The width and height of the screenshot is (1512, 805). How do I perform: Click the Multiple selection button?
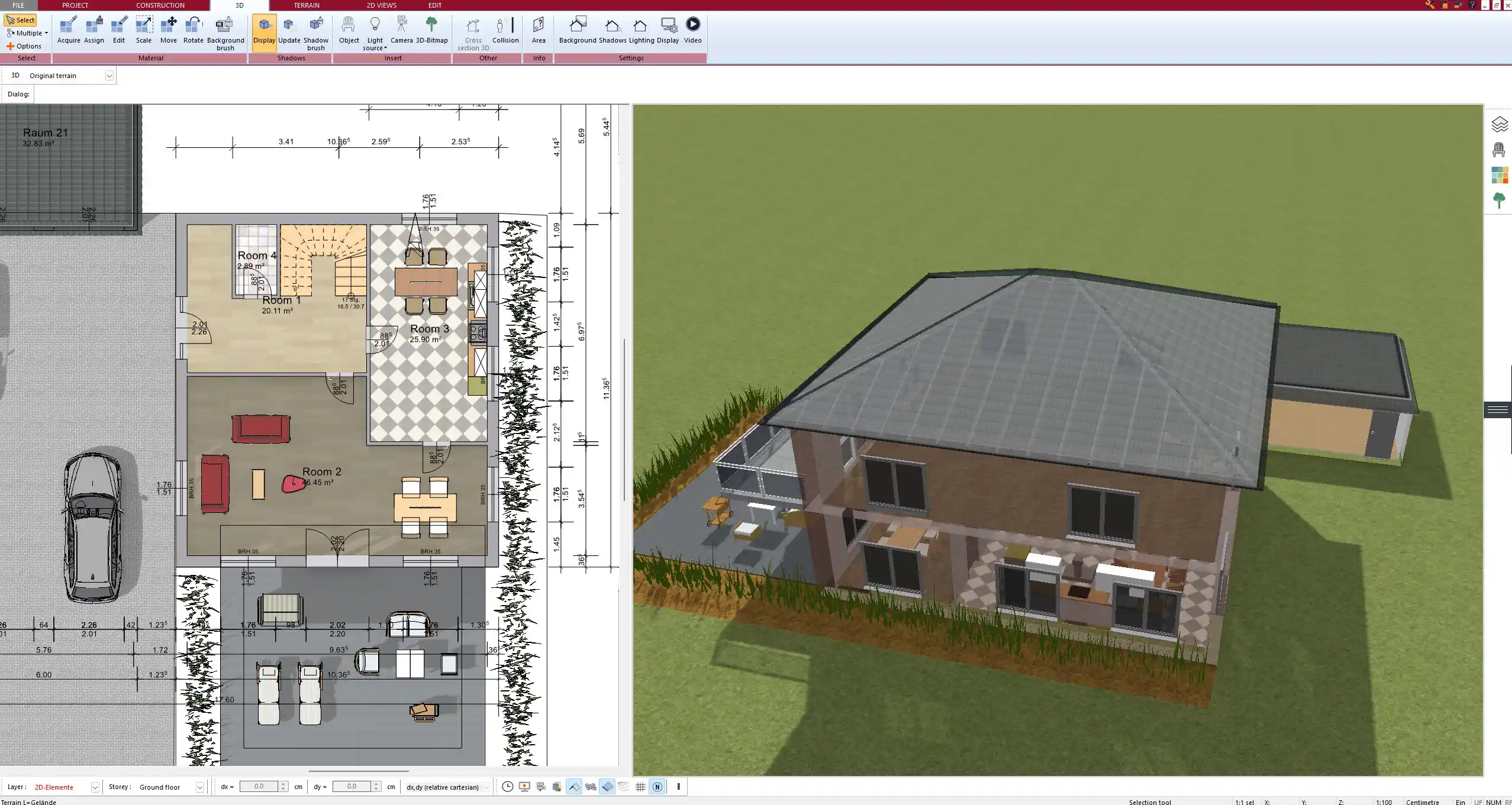27,33
